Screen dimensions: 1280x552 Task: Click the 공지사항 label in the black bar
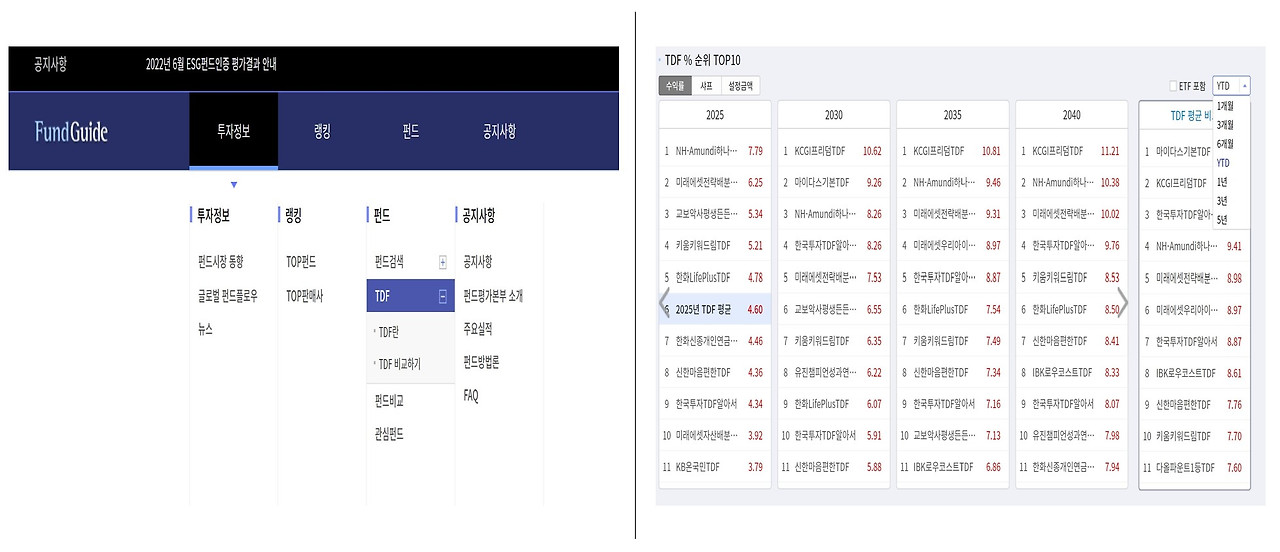(49, 65)
